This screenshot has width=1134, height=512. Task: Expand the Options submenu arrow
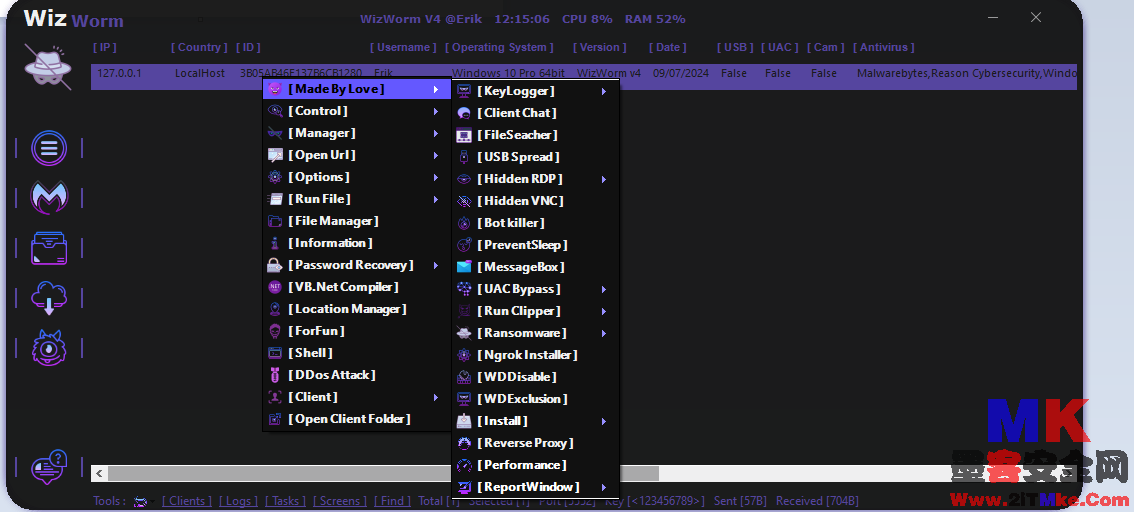(436, 177)
